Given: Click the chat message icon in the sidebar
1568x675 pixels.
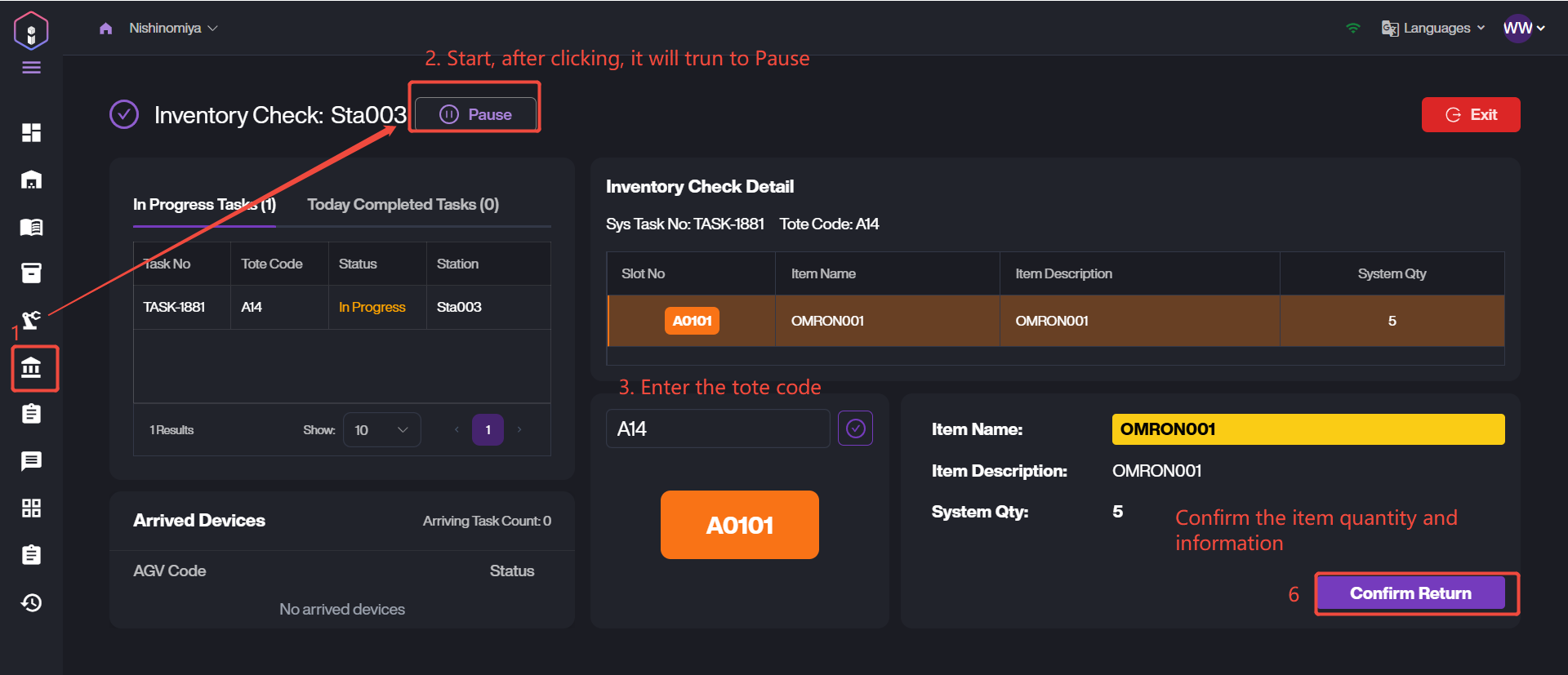Looking at the screenshot, I should click(31, 461).
